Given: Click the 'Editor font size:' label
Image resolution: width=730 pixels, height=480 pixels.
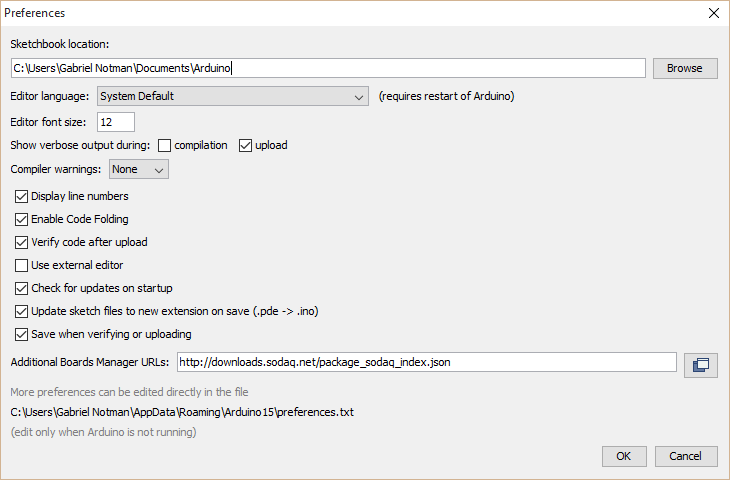Looking at the screenshot, I should point(48,122).
